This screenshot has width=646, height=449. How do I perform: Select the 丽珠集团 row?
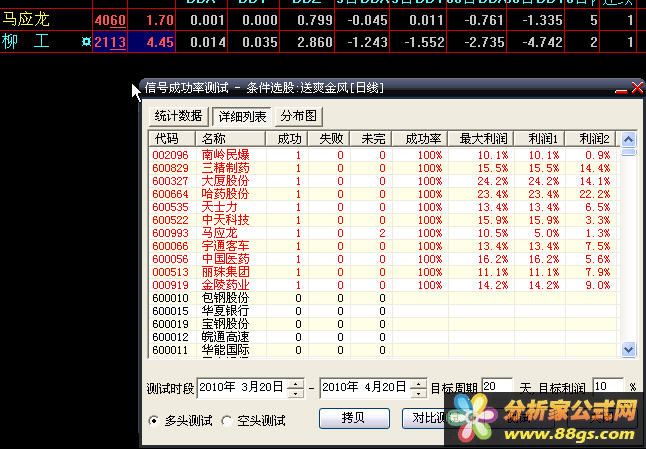point(383,272)
